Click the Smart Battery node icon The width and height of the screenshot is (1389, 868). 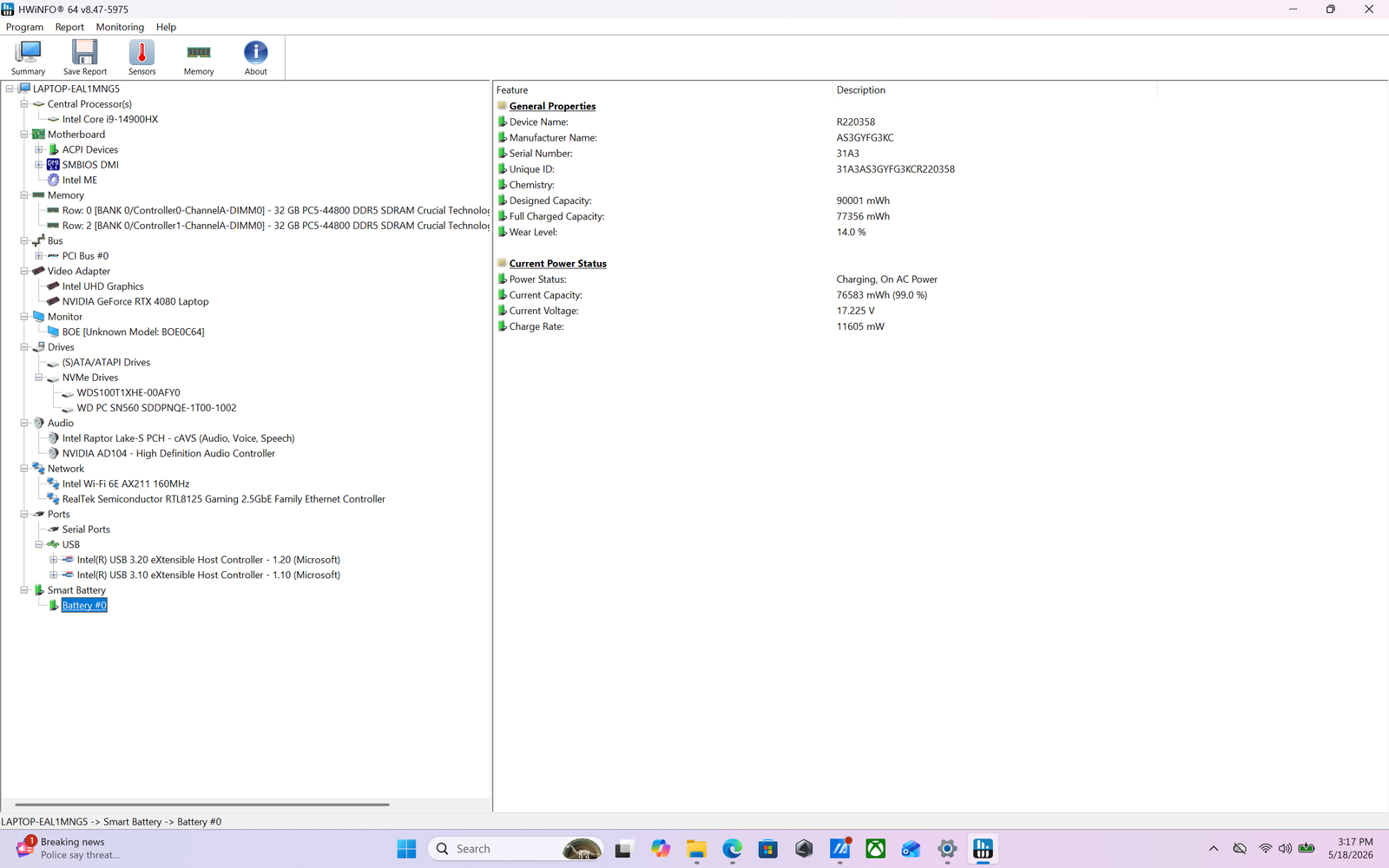pyautogui.click(x=38, y=590)
